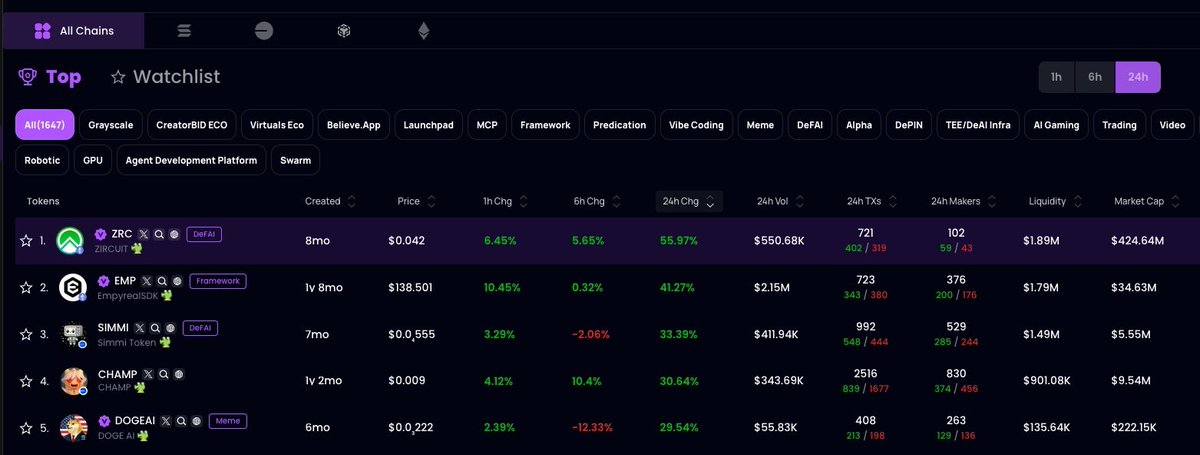1200x455 pixels.
Task: Click the green gecko icon beside Simmi Token
Action: (x=165, y=342)
